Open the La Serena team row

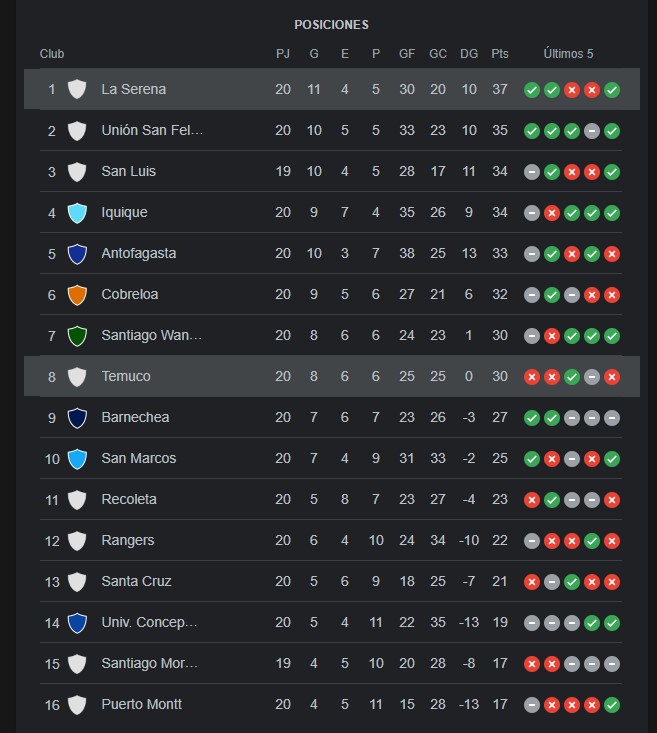point(332,89)
